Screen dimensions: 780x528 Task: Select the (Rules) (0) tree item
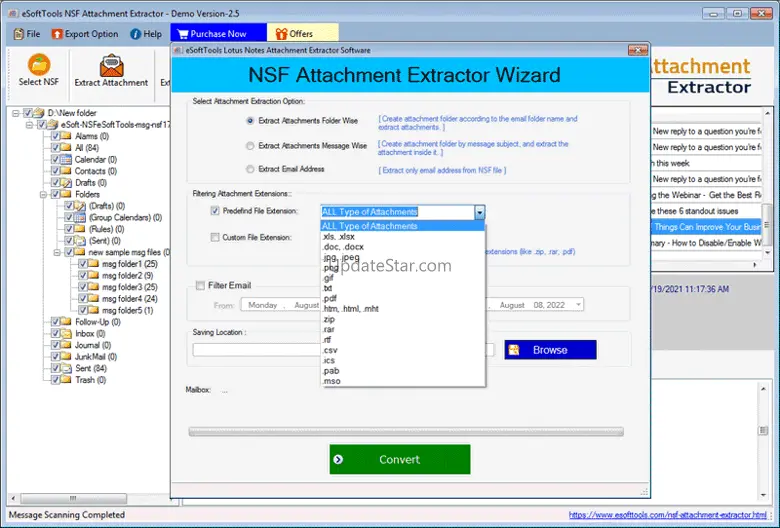tap(106, 229)
